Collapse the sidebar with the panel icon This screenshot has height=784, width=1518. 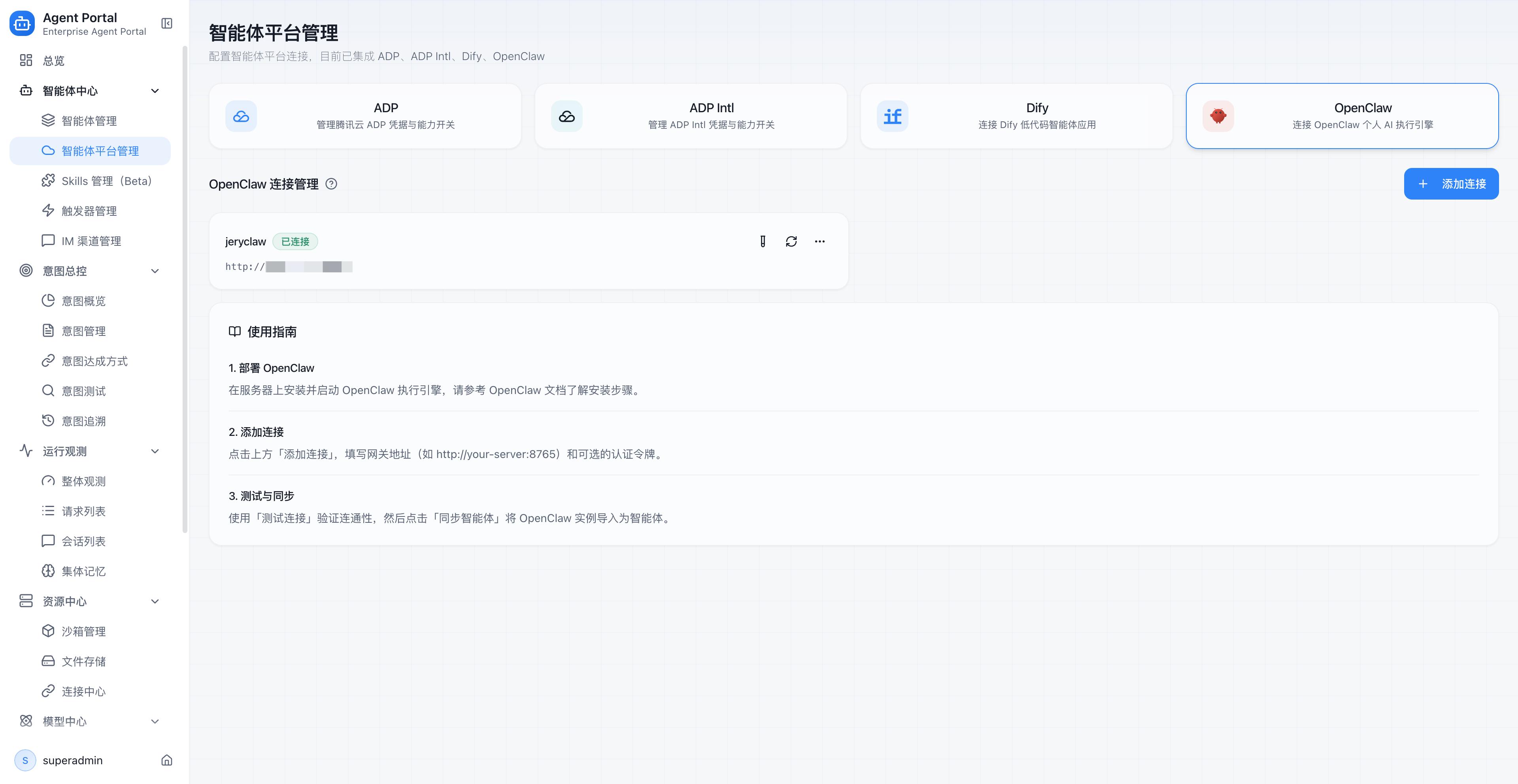tap(167, 24)
